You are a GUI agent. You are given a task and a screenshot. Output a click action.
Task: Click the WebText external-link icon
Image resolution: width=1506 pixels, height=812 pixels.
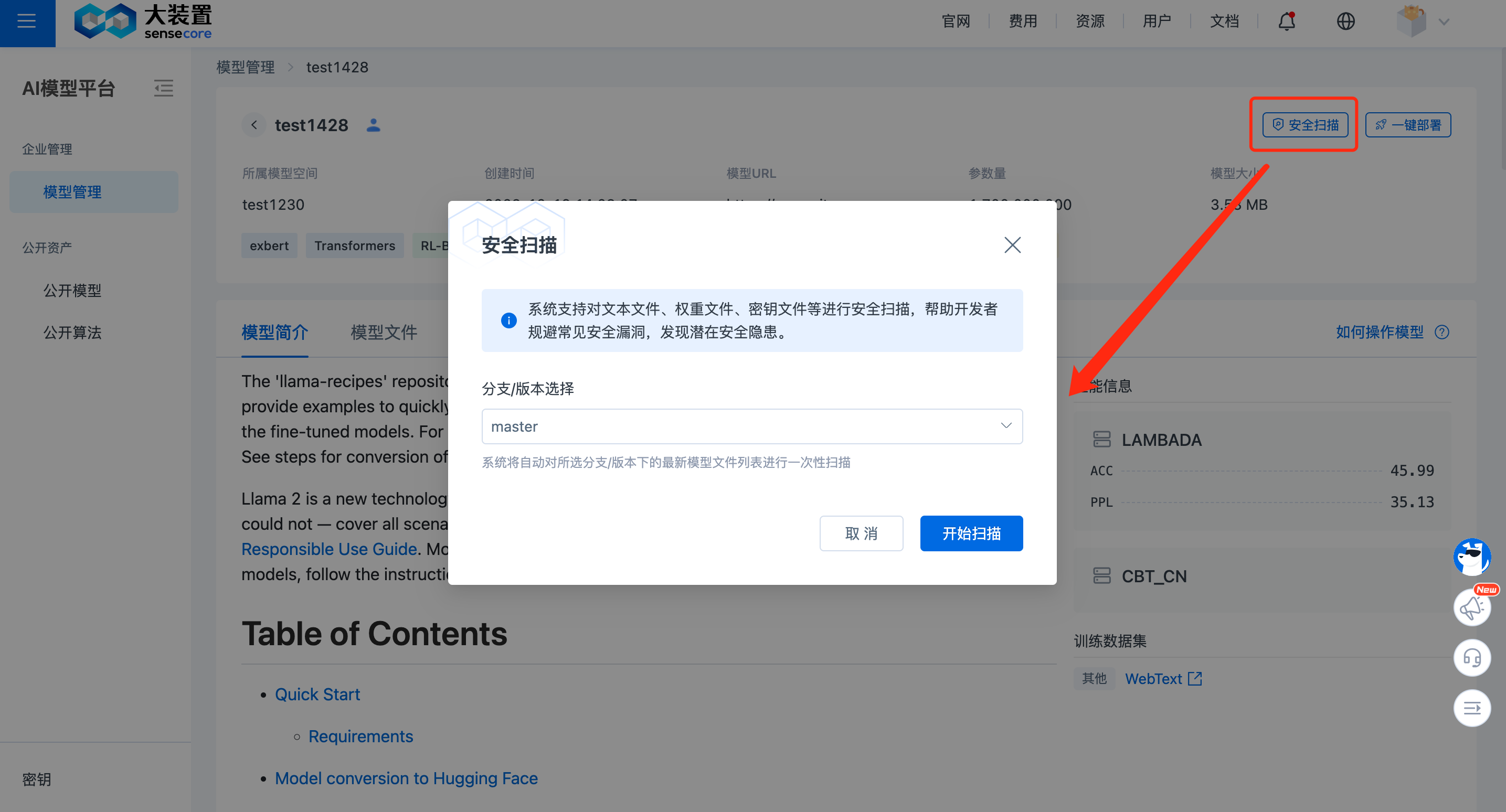pyautogui.click(x=1195, y=679)
